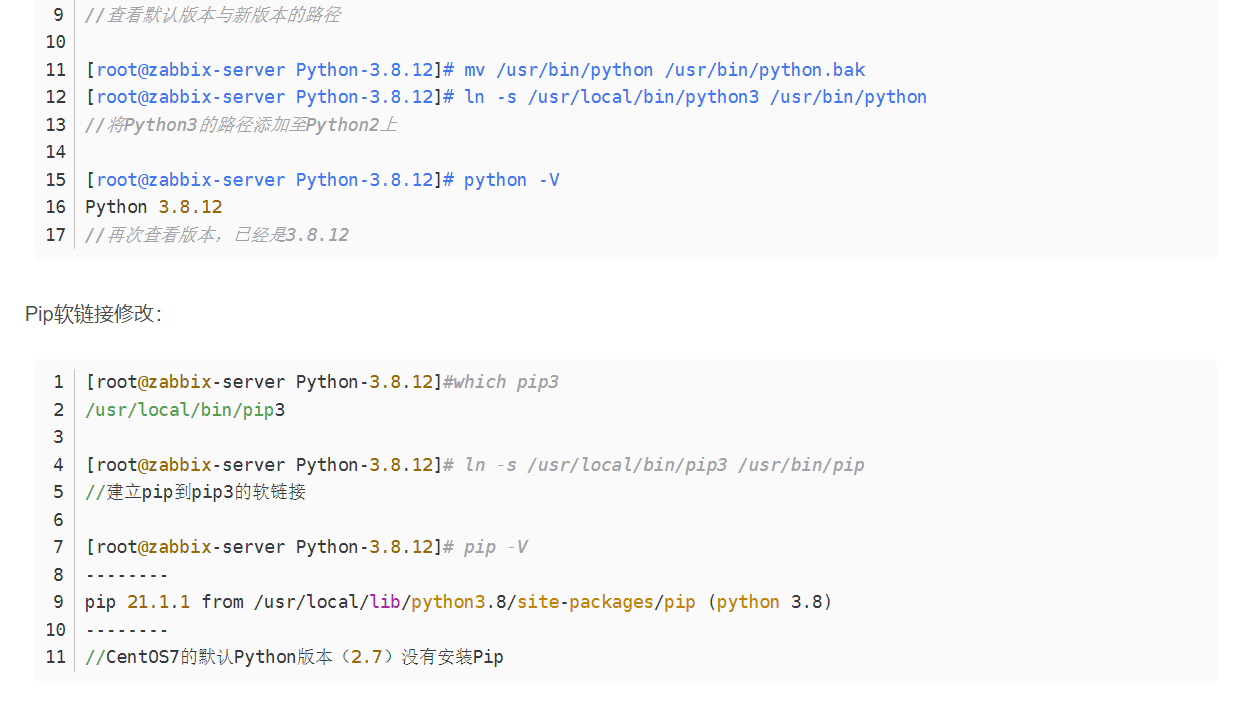Click line number 9 in the first code block
Viewport: 1234px width, 724px height.
click(x=57, y=14)
